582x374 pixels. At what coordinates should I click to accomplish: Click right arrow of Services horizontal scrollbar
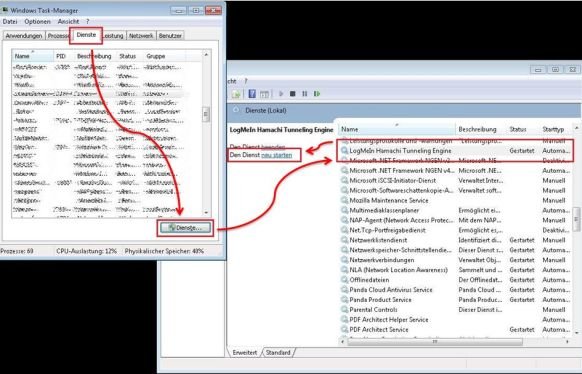click(x=567, y=341)
